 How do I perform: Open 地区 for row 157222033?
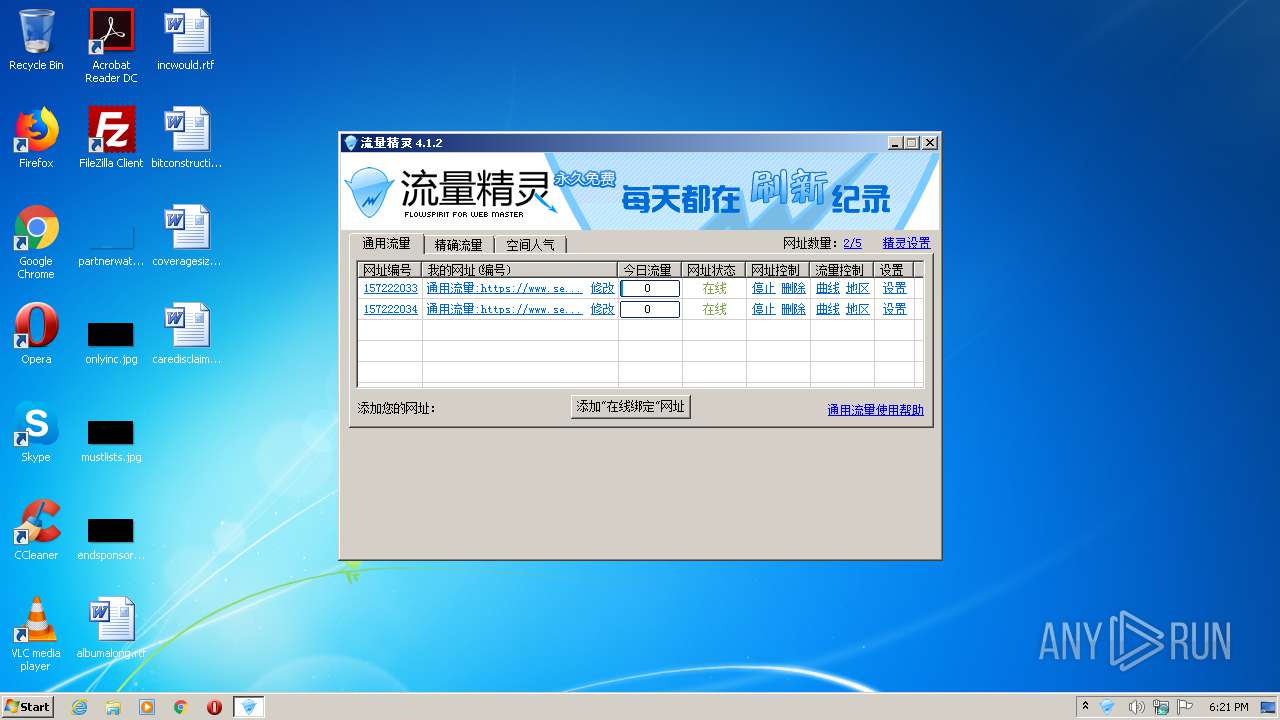click(x=857, y=288)
